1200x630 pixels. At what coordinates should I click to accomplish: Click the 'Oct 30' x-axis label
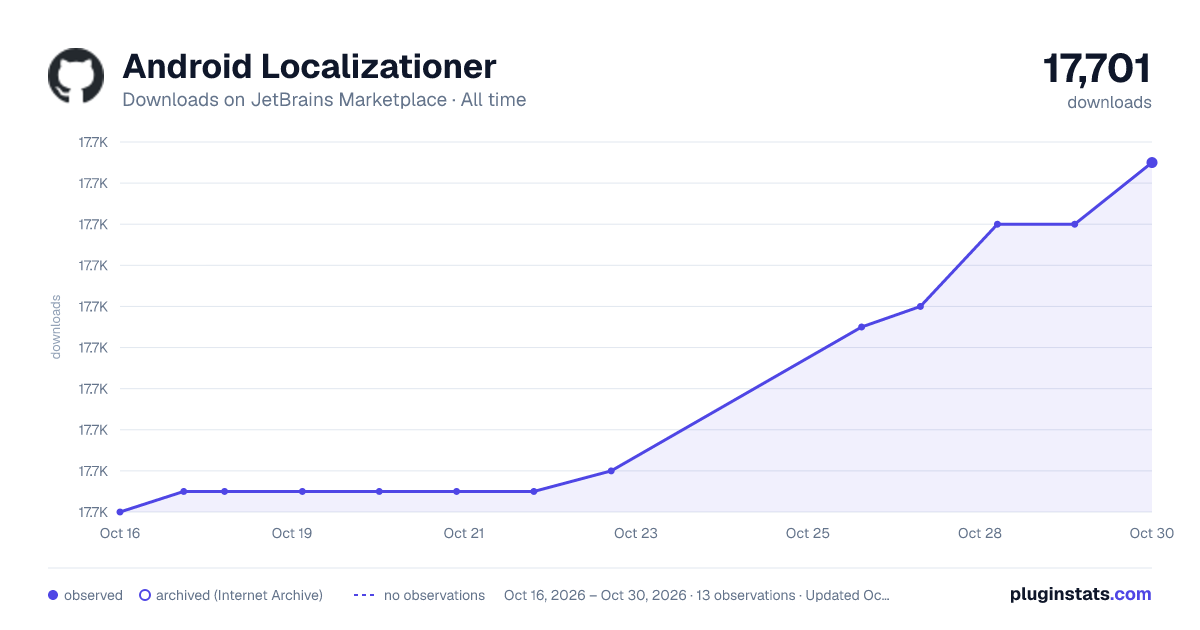(x=1150, y=533)
